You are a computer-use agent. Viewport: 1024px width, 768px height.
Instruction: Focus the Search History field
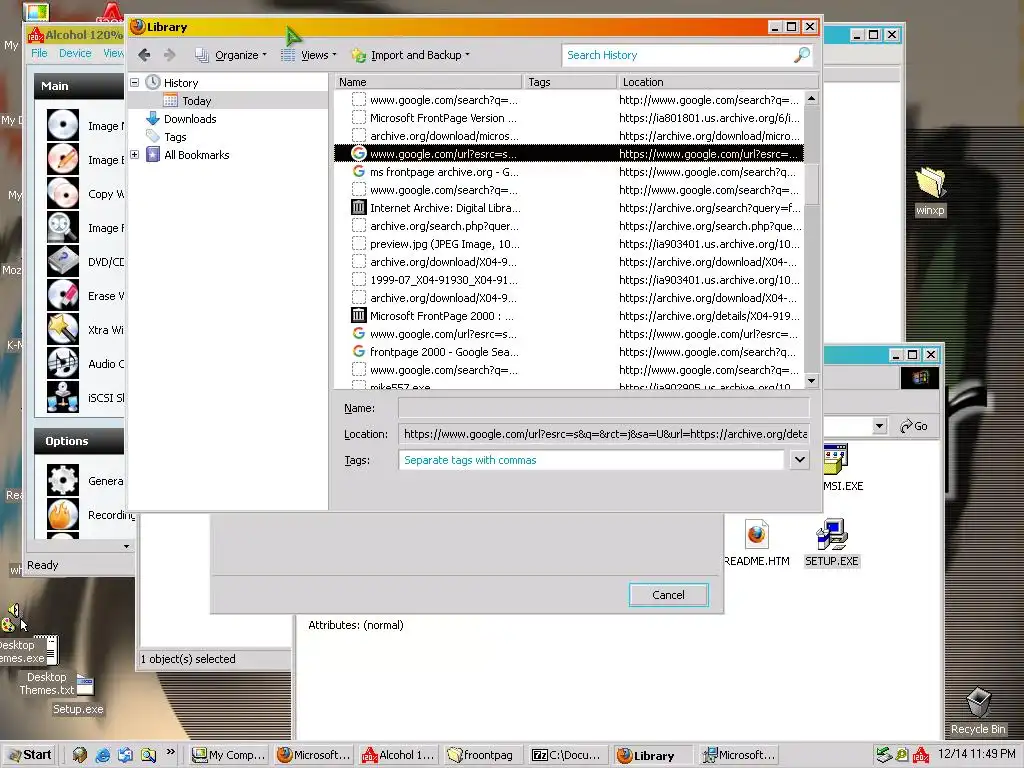click(x=677, y=55)
